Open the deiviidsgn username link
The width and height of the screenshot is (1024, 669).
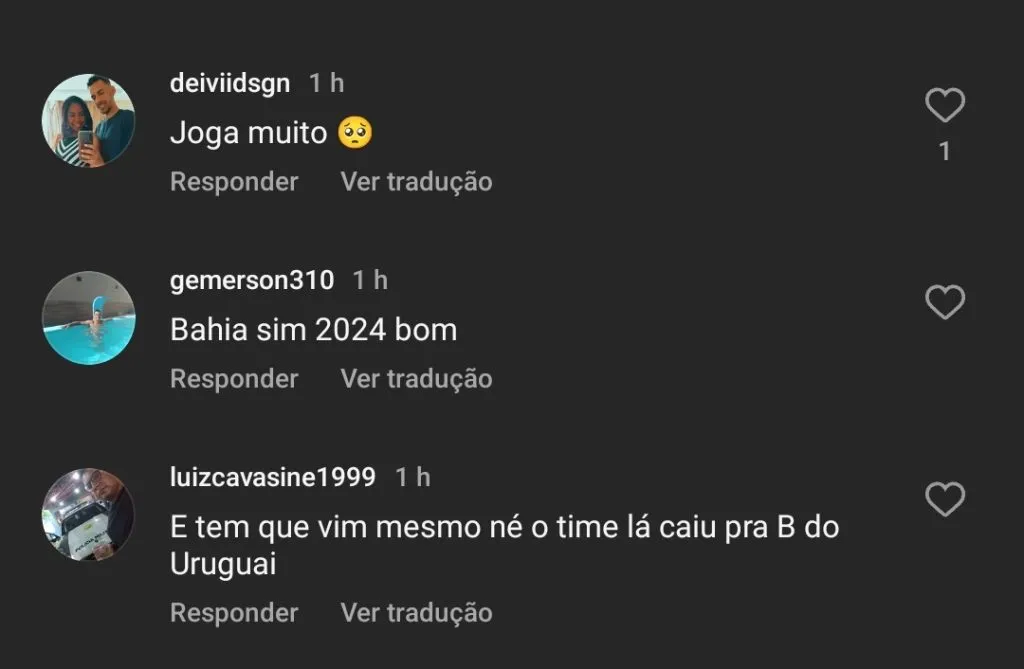(x=230, y=83)
